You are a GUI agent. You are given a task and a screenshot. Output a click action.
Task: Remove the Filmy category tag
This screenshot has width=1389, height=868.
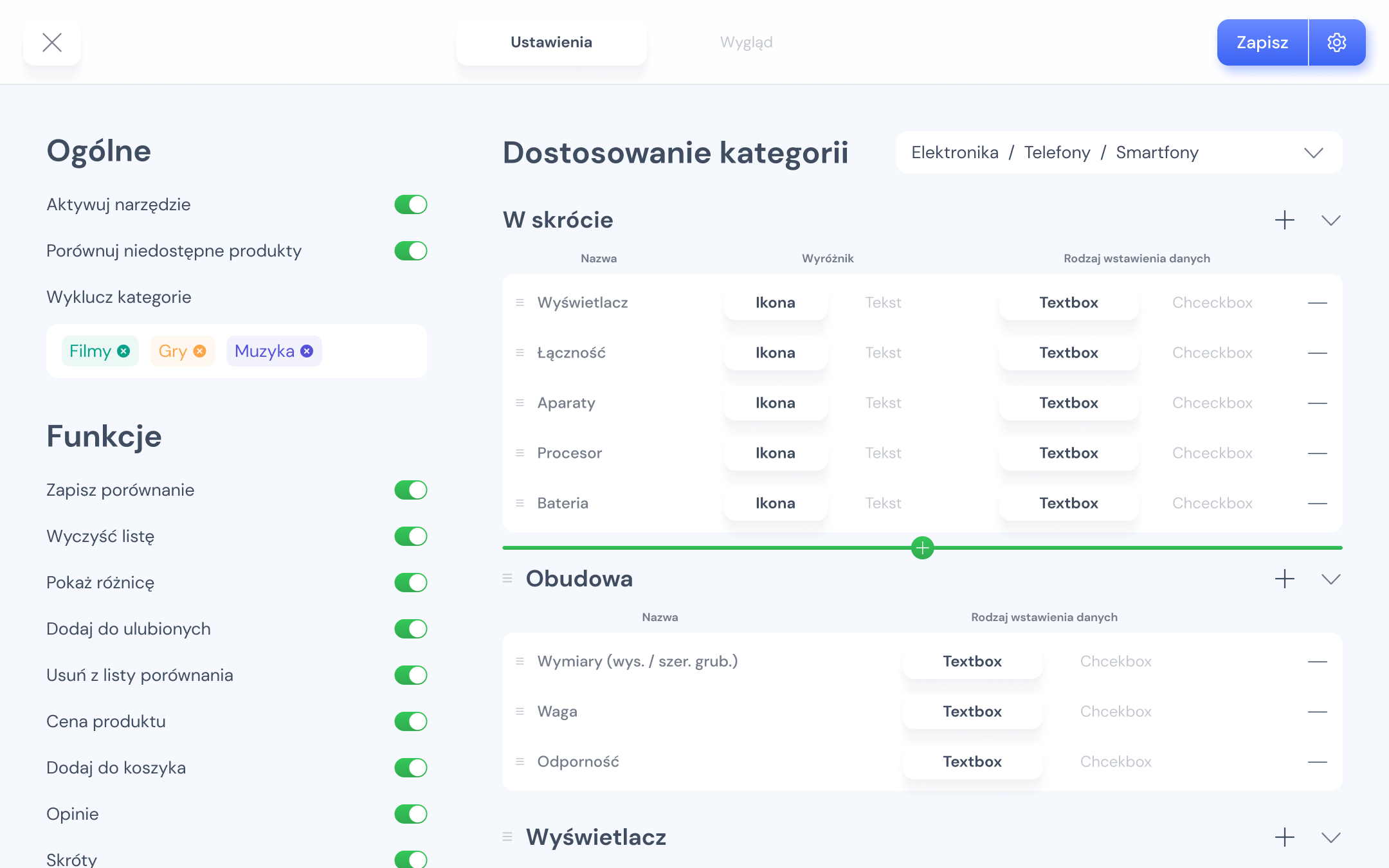(124, 351)
